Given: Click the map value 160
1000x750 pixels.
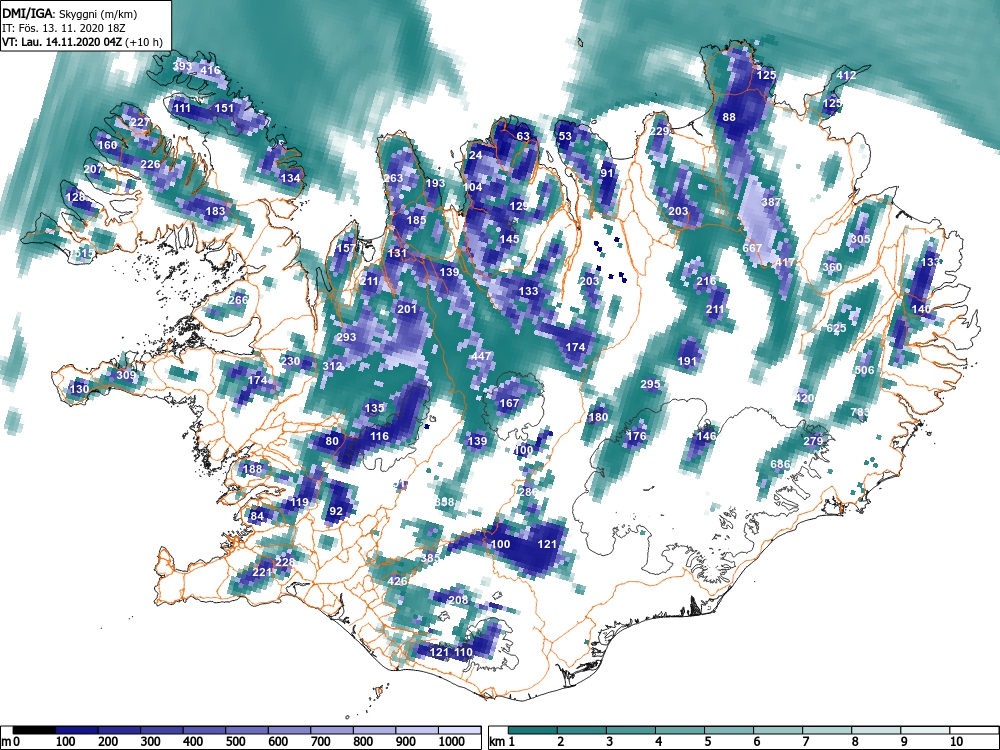Looking at the screenshot, I should [x=107, y=145].
